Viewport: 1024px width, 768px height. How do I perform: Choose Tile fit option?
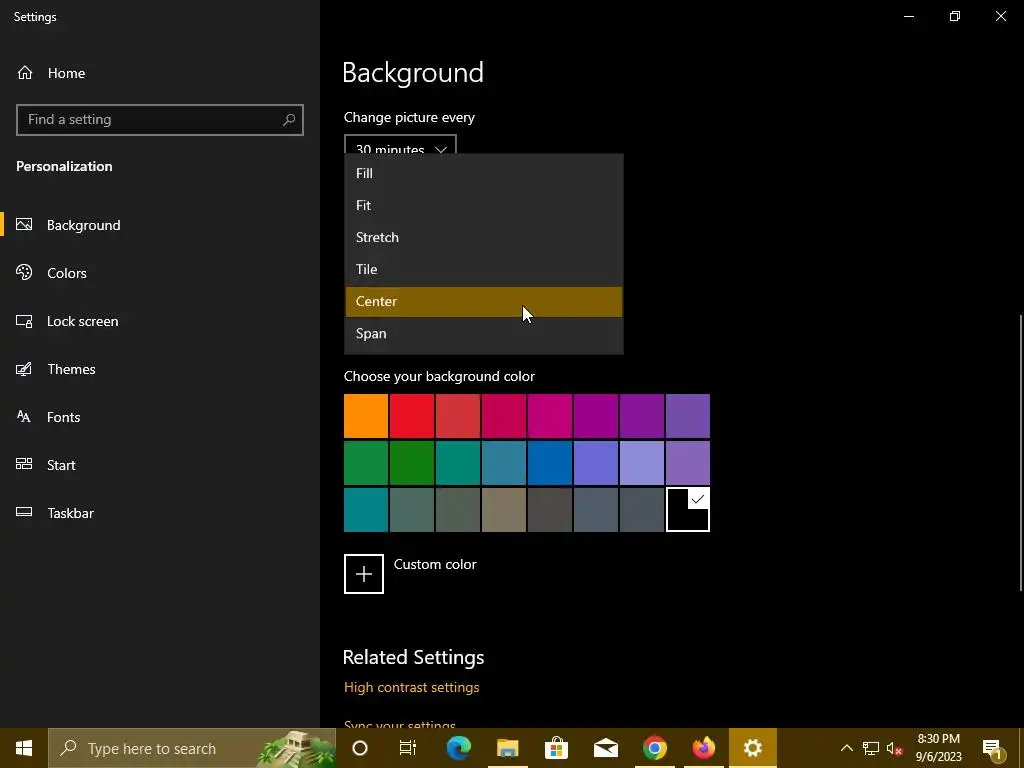484,269
